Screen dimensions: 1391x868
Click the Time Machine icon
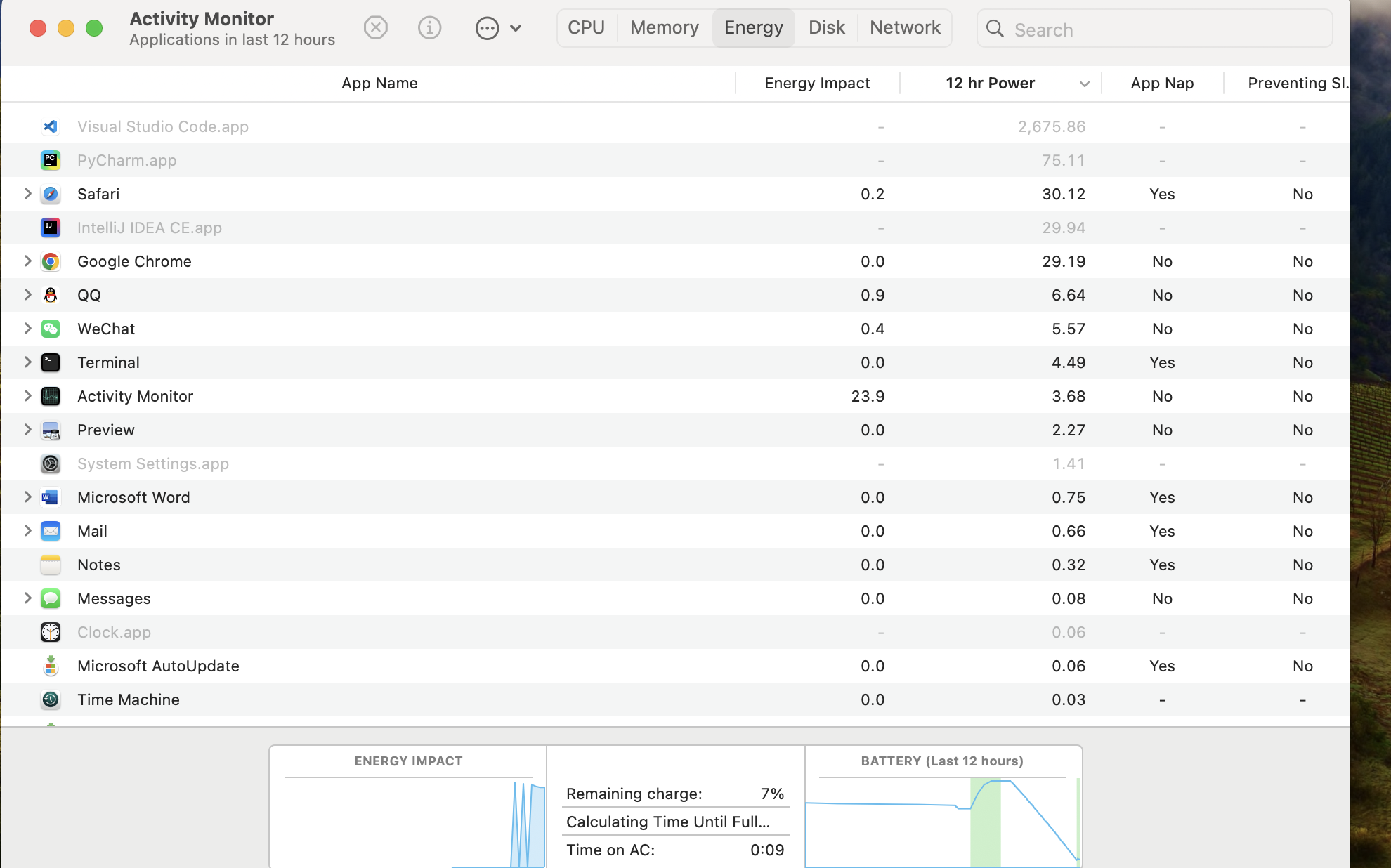click(x=51, y=700)
